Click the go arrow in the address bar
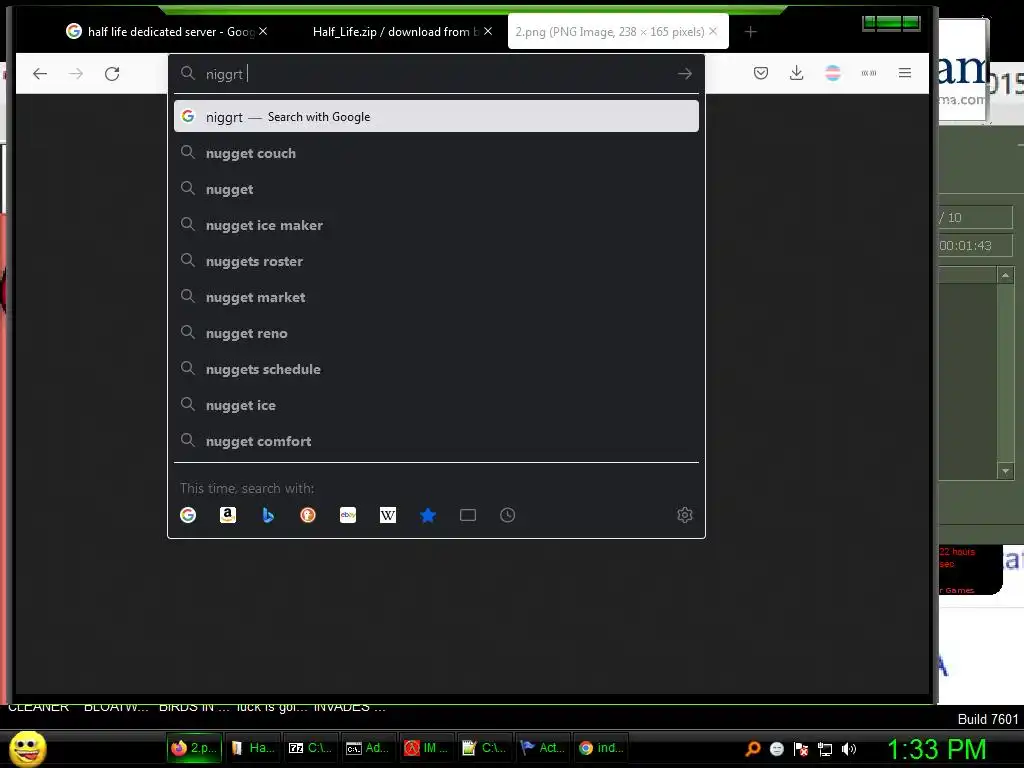The image size is (1024, 768). coord(684,74)
